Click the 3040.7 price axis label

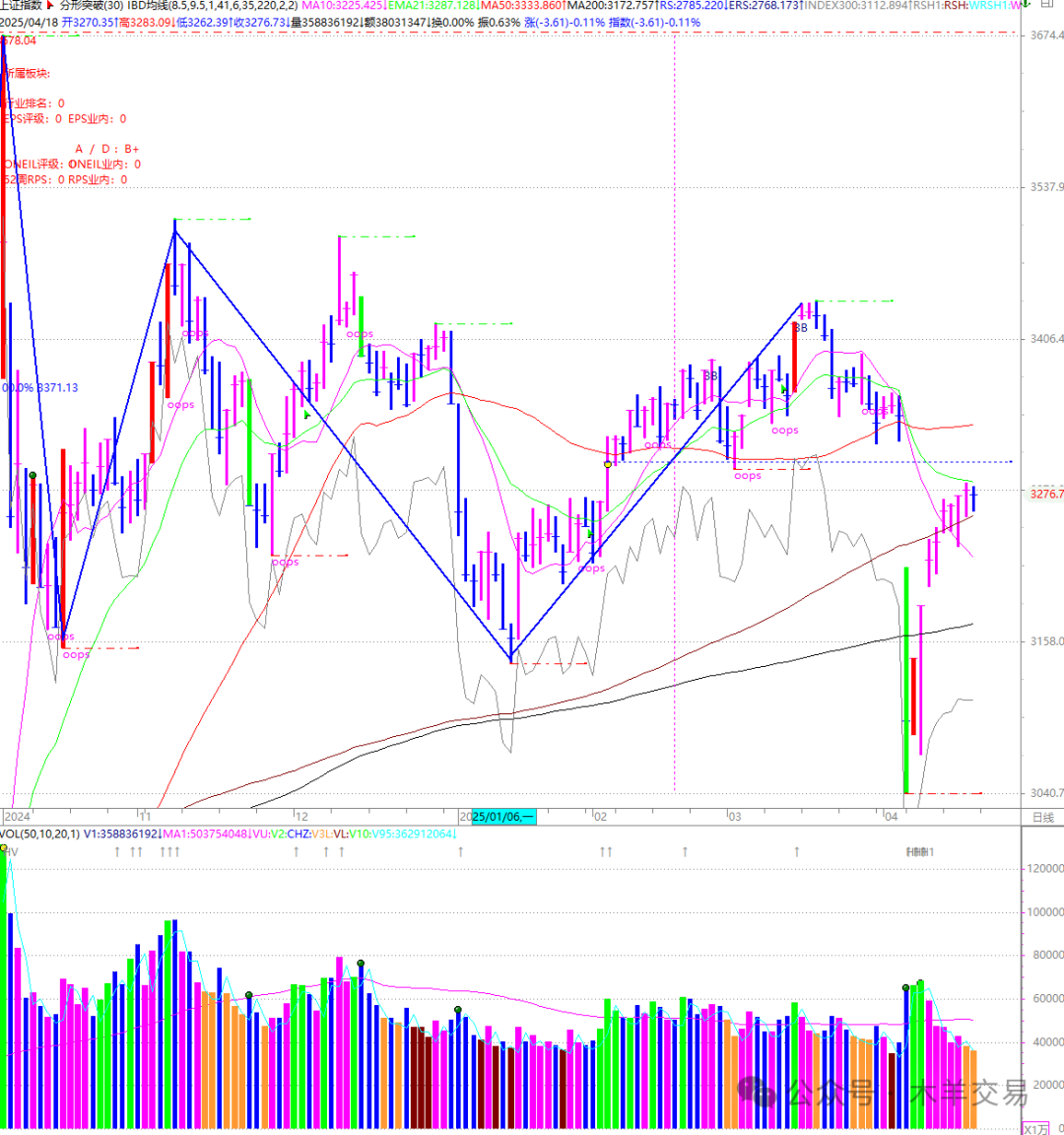pyautogui.click(x=1046, y=792)
